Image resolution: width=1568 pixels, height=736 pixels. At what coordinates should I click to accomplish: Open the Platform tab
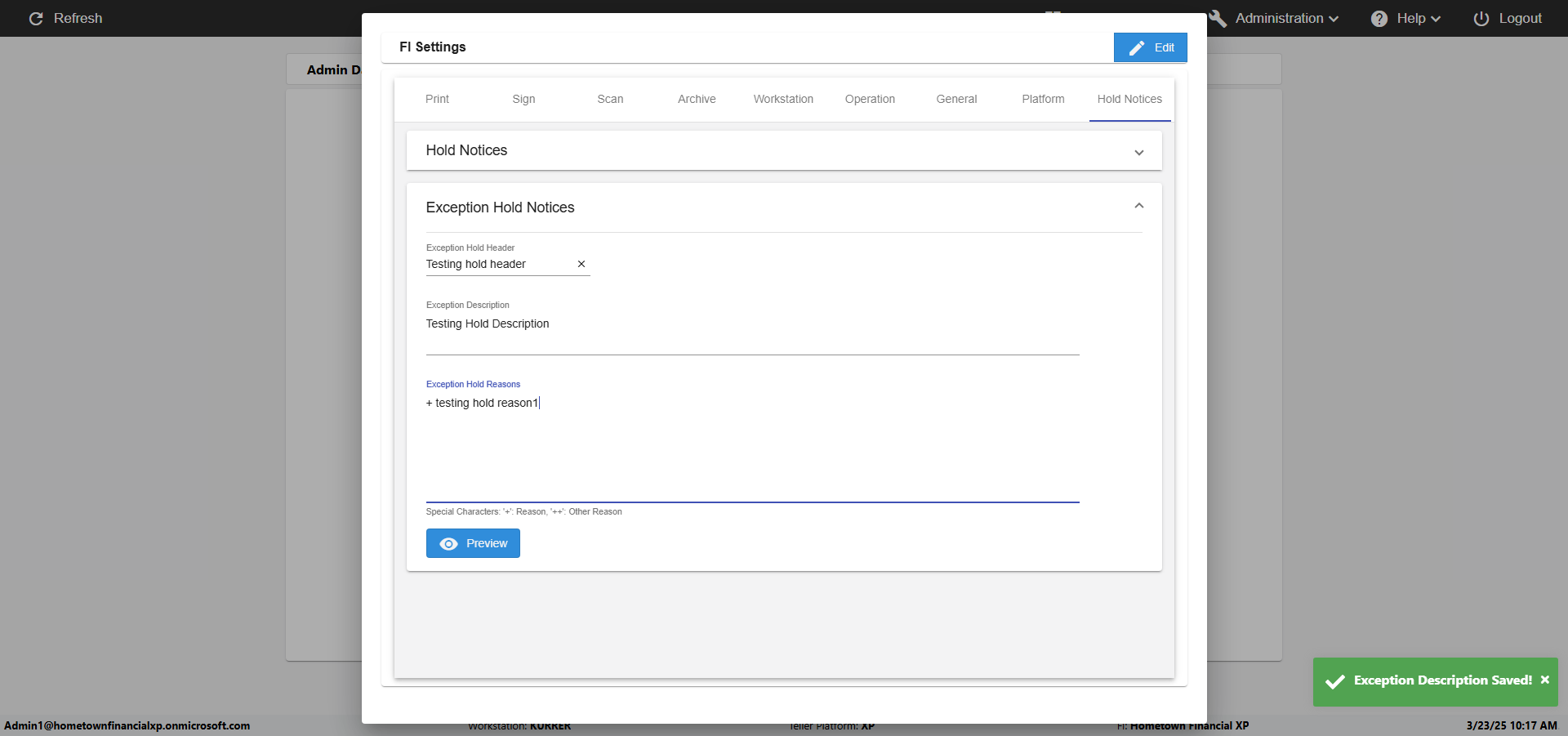pyautogui.click(x=1043, y=99)
